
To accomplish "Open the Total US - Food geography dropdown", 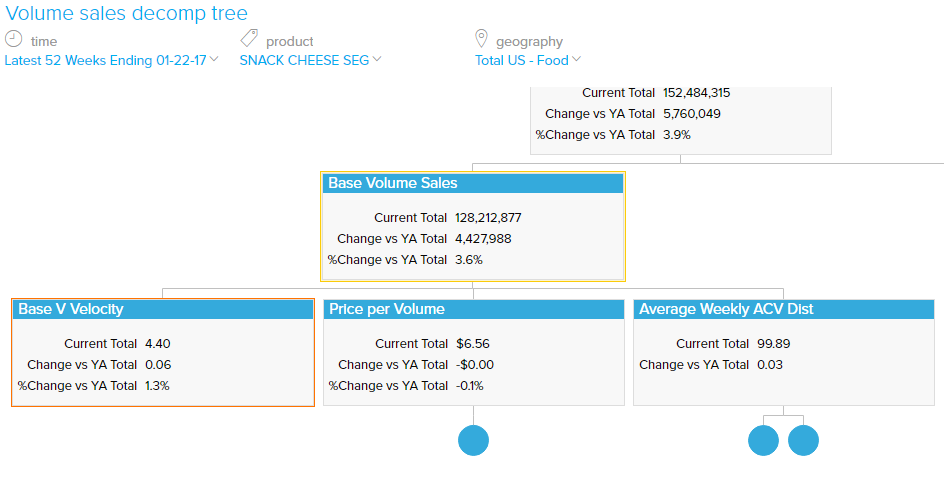I will [527, 60].
